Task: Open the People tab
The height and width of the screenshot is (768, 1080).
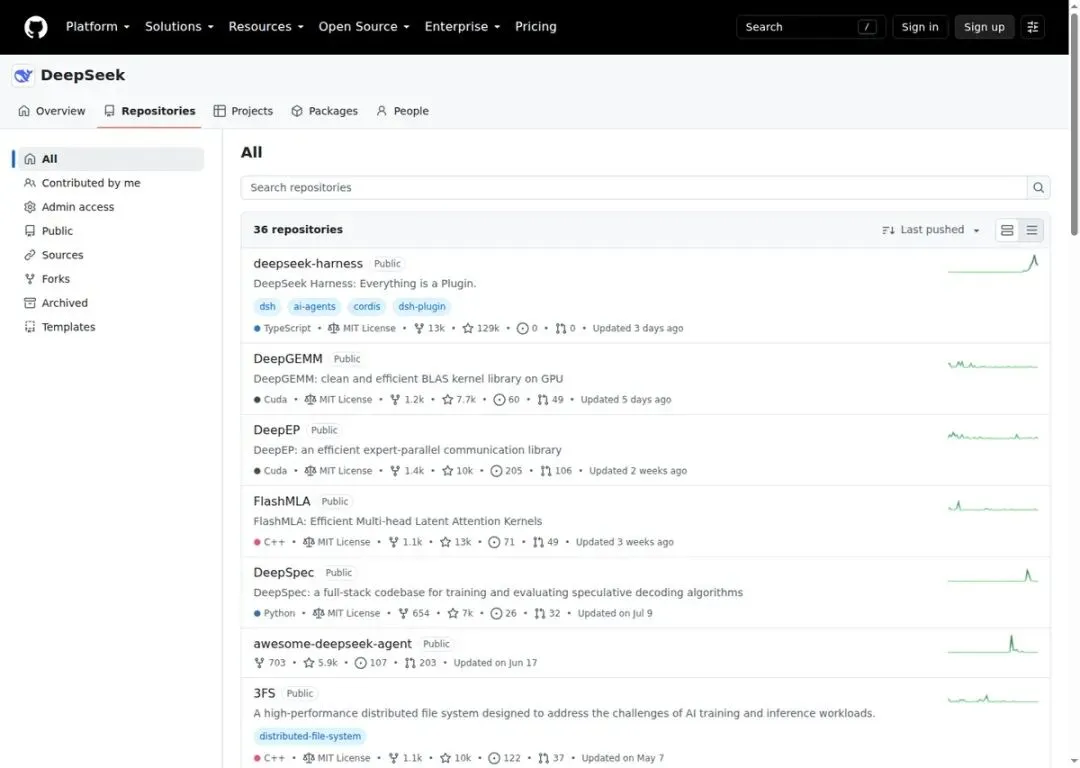Action: pos(402,111)
